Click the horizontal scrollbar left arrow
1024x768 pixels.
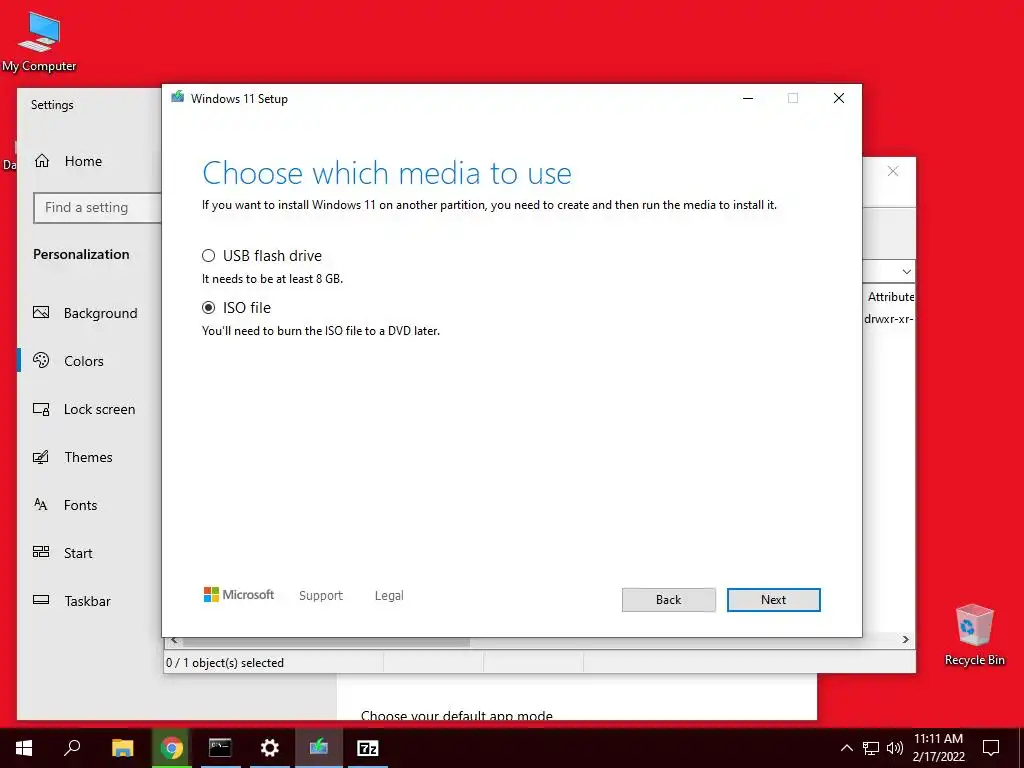click(173, 641)
